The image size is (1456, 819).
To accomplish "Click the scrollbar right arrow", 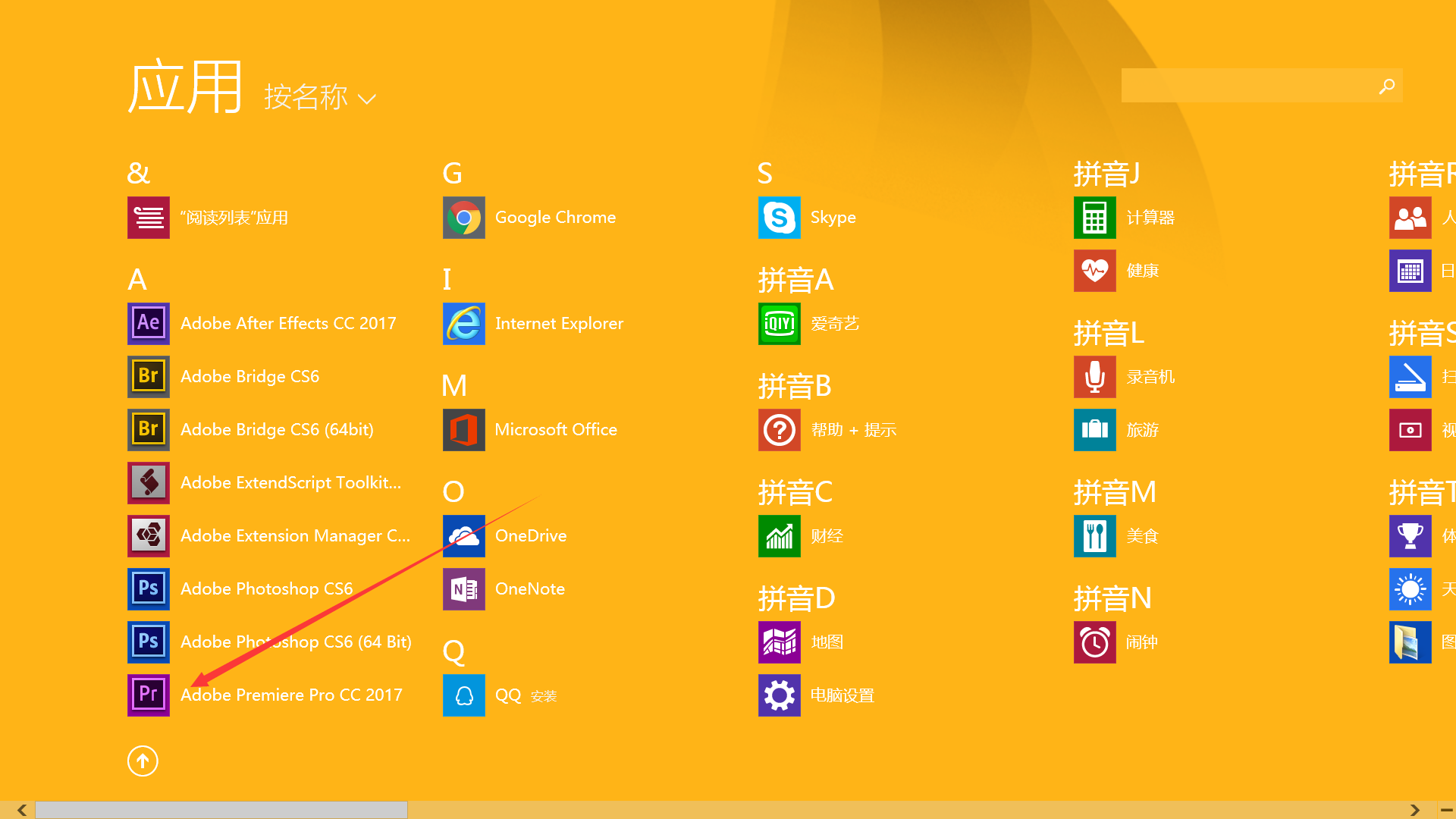I will tap(1414, 810).
